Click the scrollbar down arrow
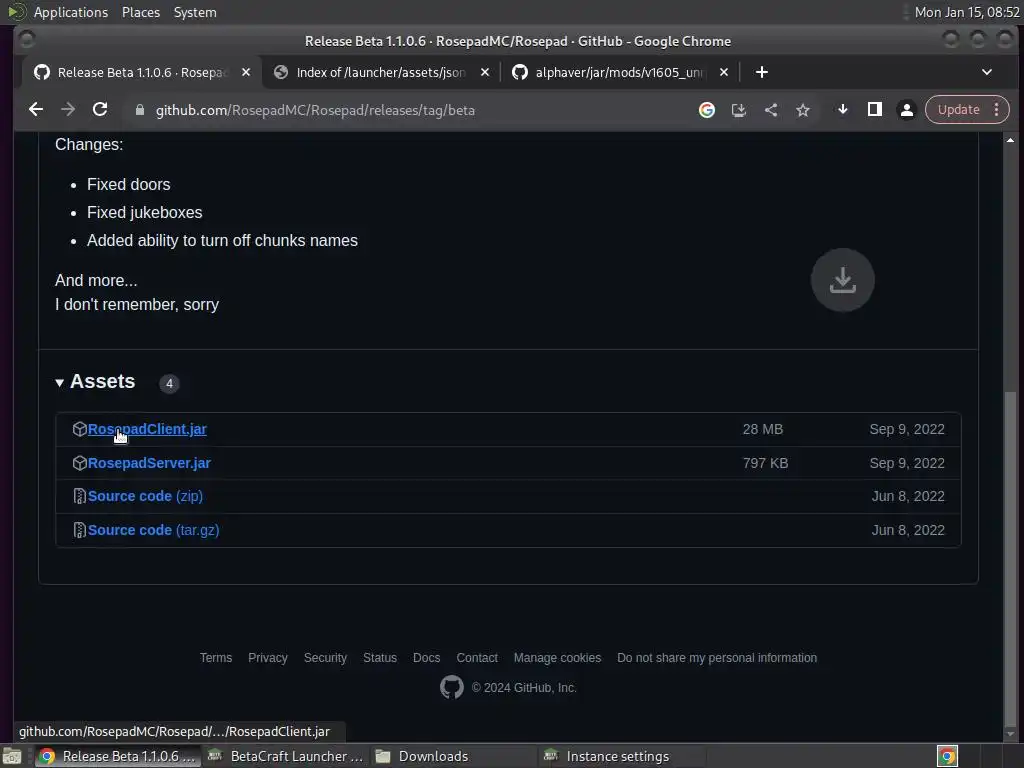The width and height of the screenshot is (1024, 768). 1010,734
